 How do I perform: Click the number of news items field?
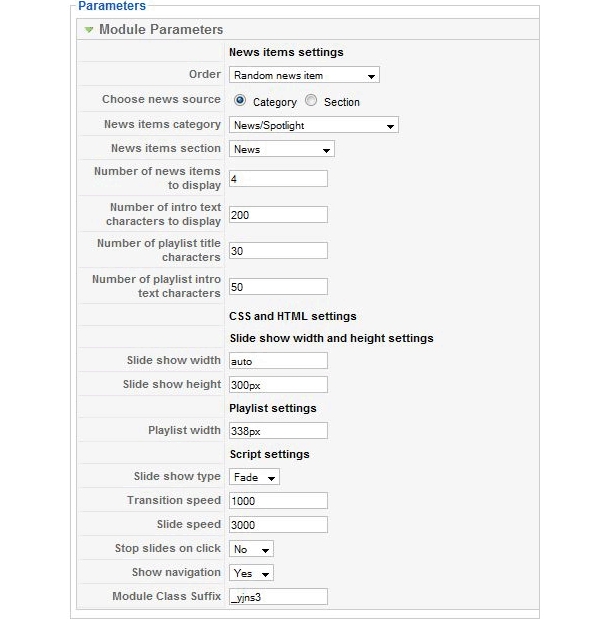click(x=278, y=179)
